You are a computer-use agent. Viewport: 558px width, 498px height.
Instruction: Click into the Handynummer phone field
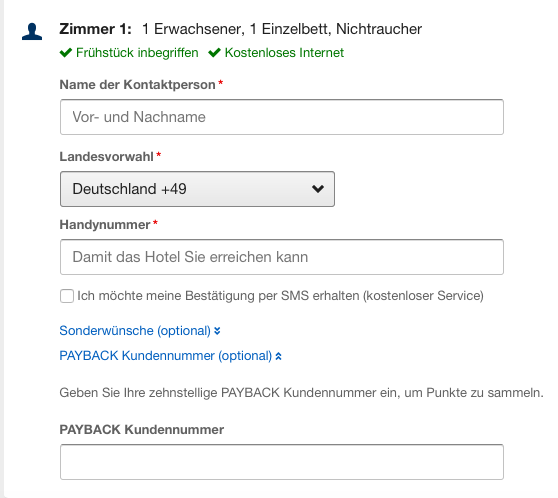[282, 257]
